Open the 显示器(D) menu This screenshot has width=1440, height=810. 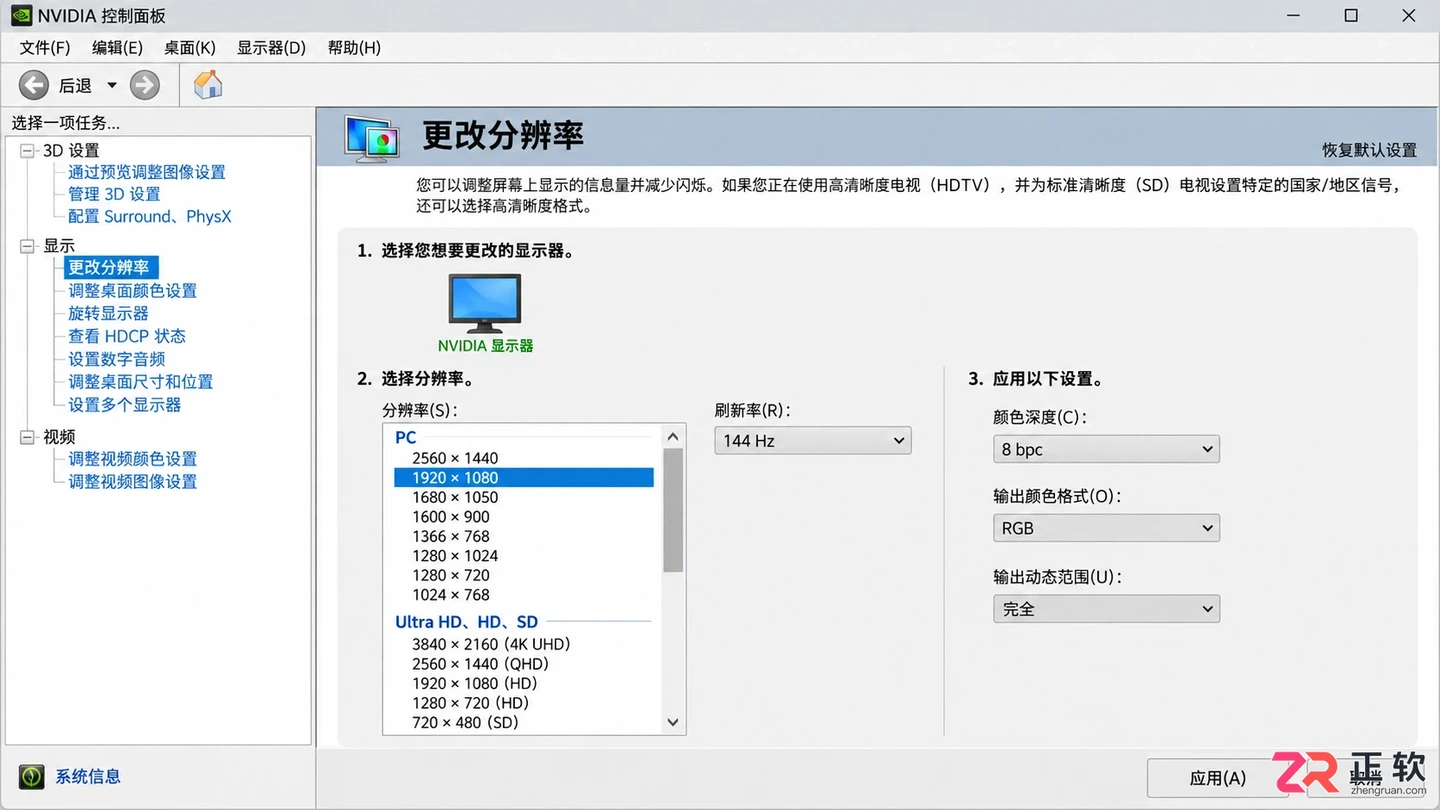pyautogui.click(x=271, y=48)
